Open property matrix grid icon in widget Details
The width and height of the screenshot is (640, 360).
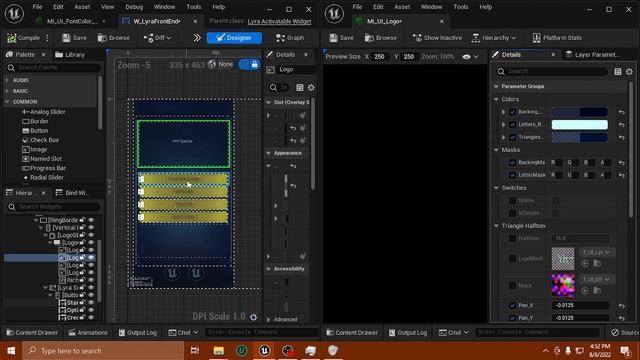pyautogui.click(x=300, y=88)
